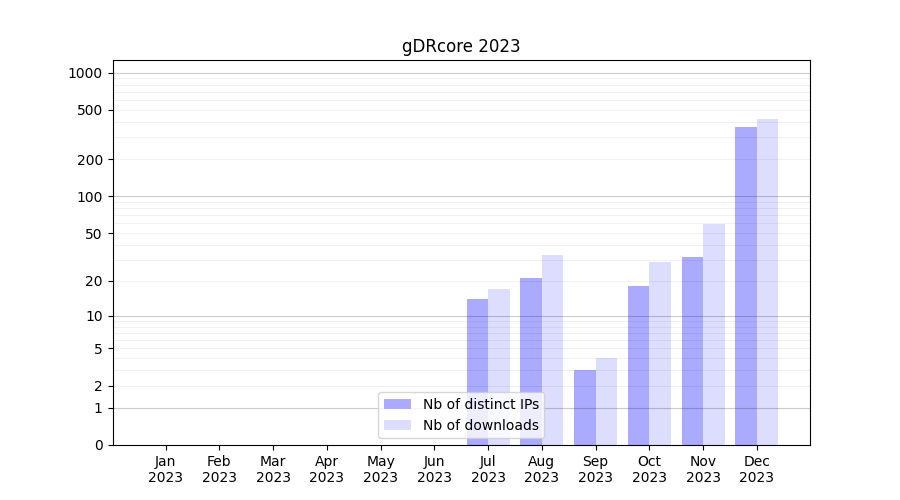Click the Nb of distinct IPs legend swatch

(397, 404)
